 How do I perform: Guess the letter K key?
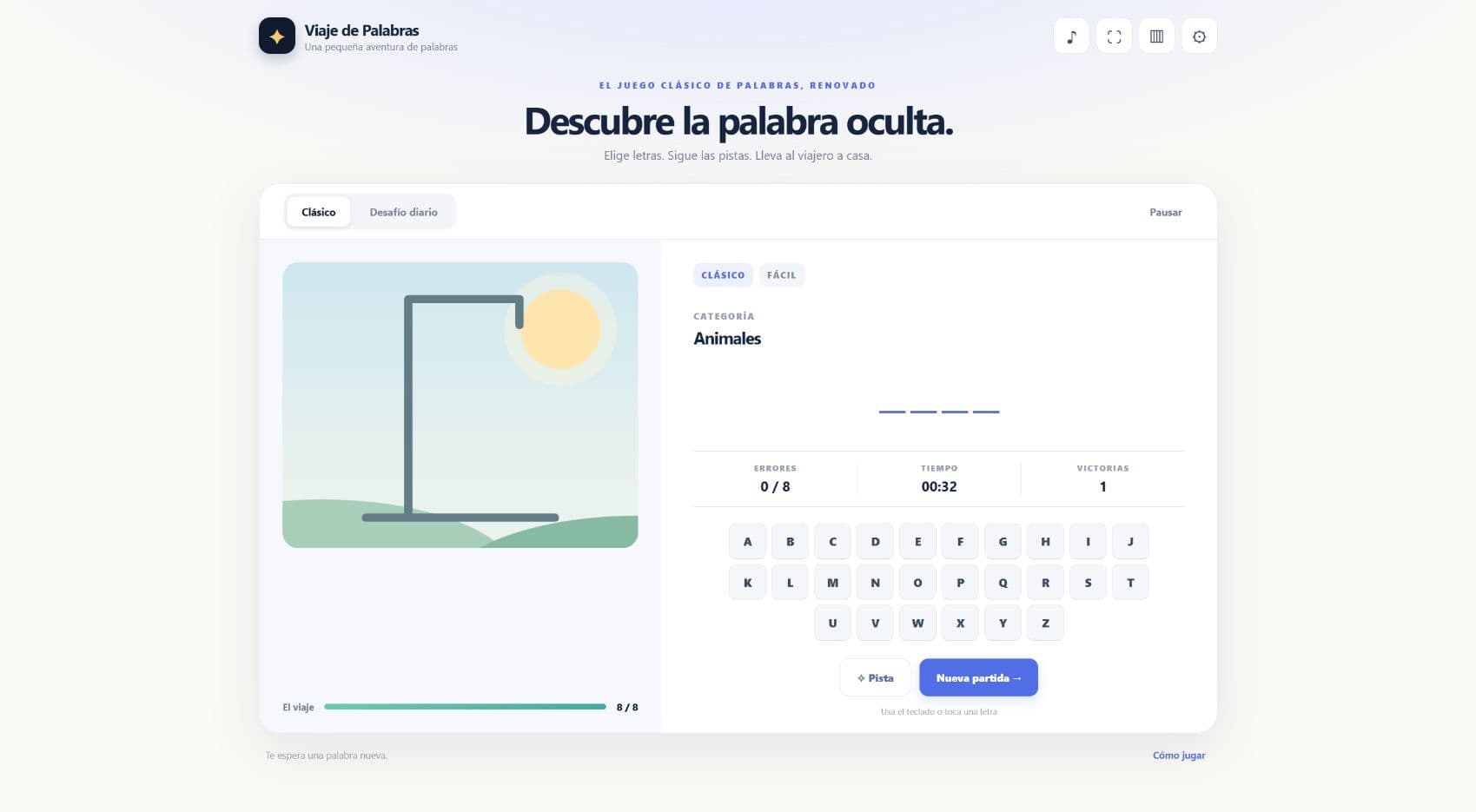coord(747,582)
